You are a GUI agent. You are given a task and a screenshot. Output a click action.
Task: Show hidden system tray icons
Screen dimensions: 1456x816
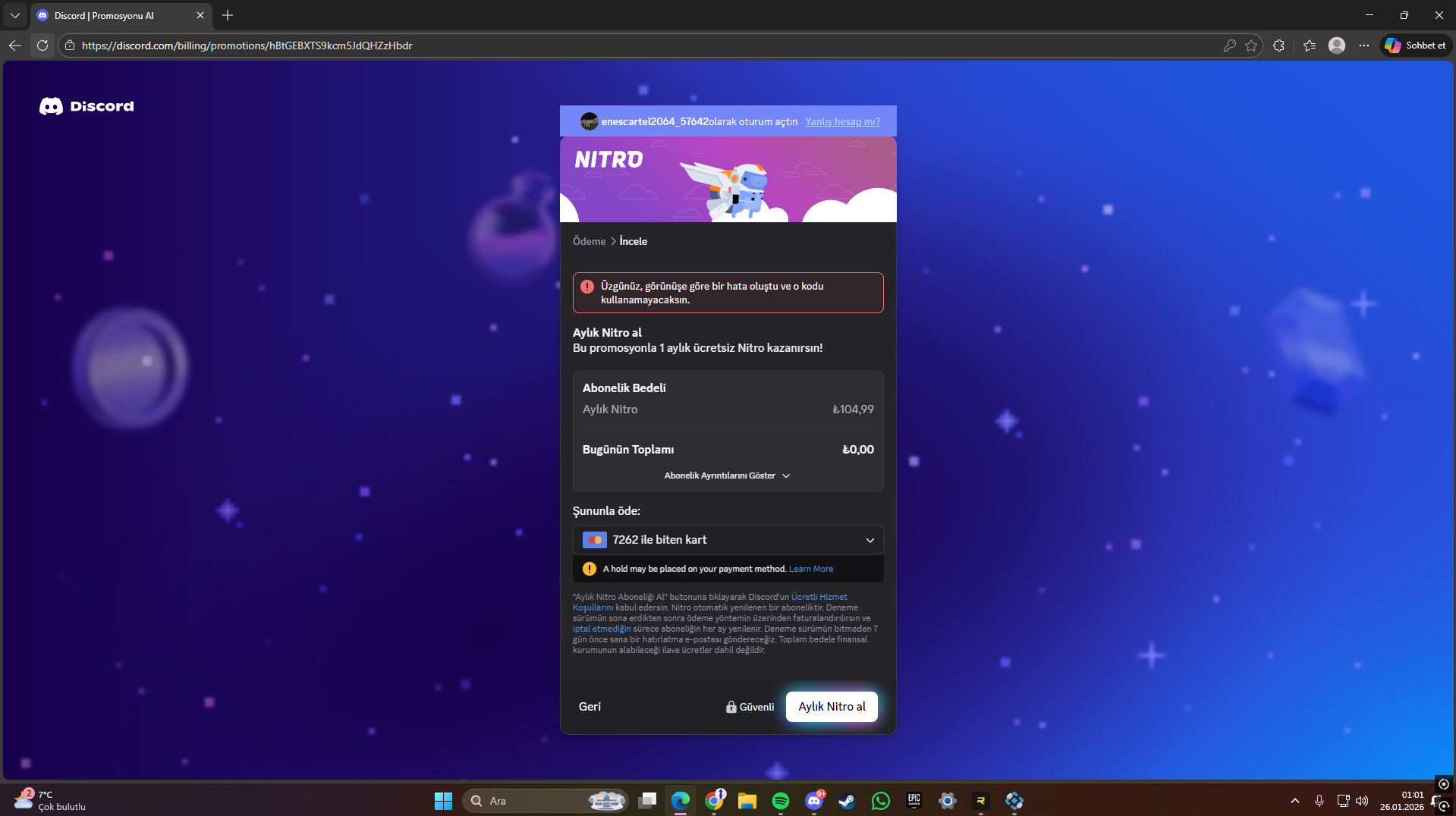pos(1295,801)
